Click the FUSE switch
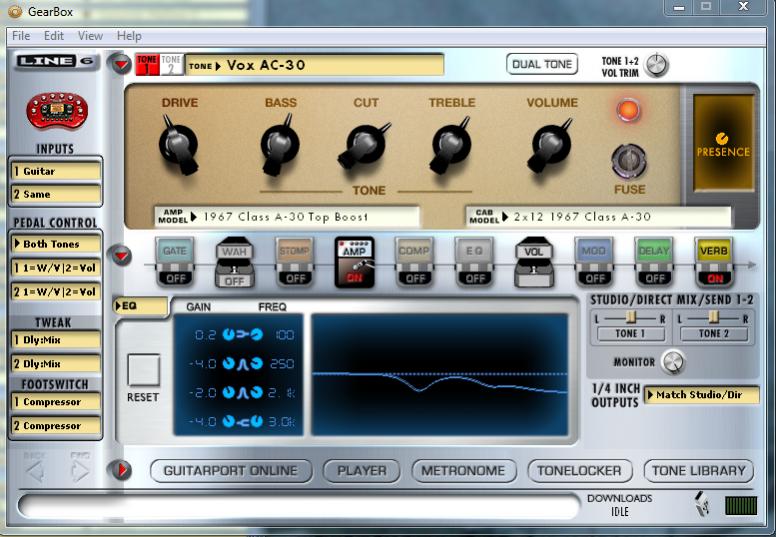 (629, 161)
